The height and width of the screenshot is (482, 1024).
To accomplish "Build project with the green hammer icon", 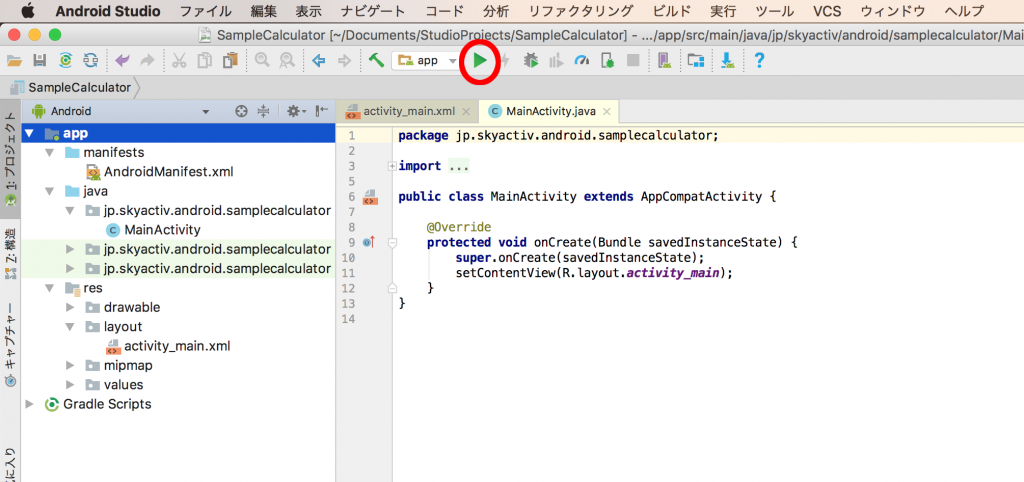I will pyautogui.click(x=376, y=61).
